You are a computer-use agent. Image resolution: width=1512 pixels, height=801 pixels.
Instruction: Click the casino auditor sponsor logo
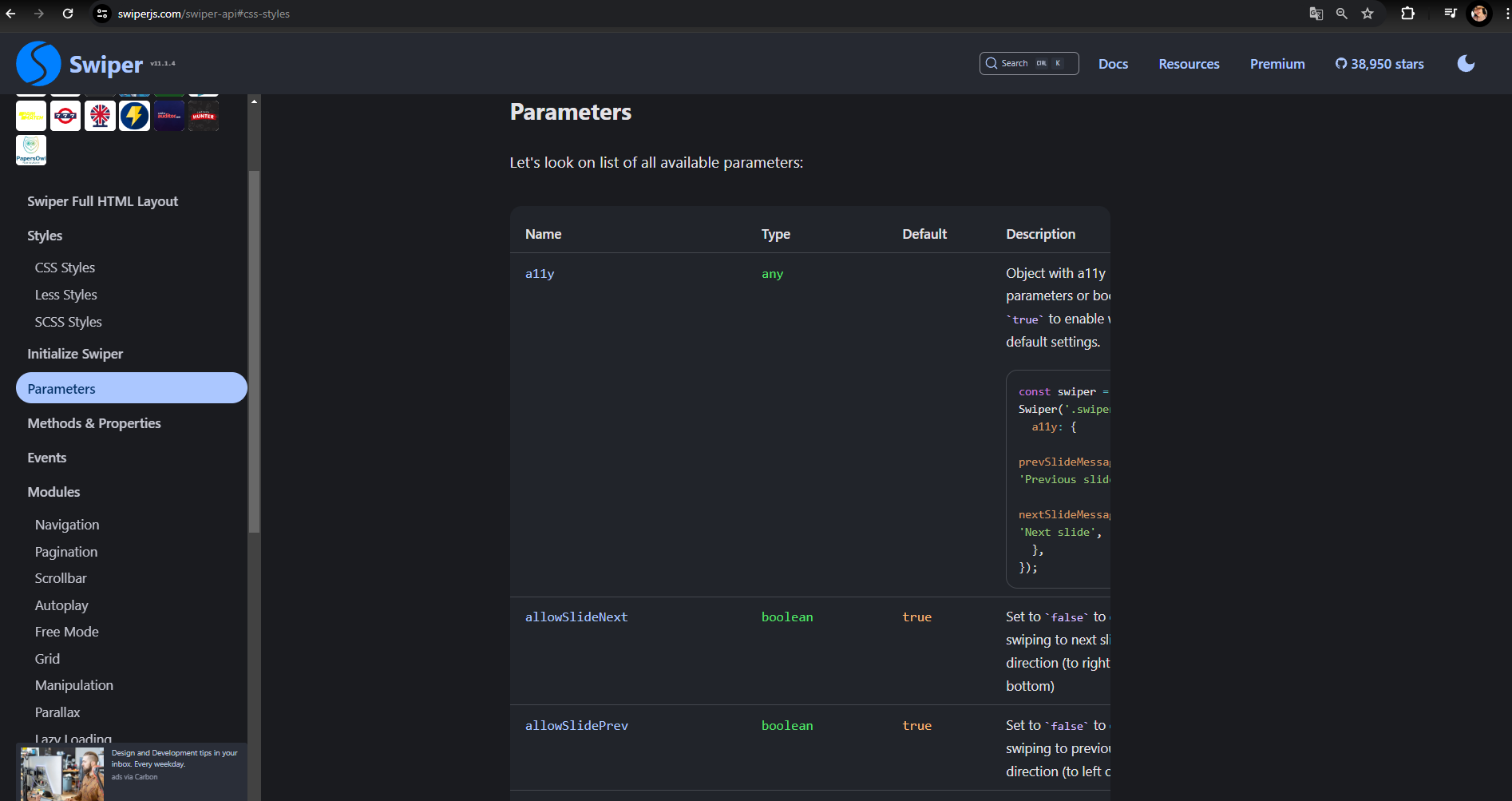click(x=169, y=116)
